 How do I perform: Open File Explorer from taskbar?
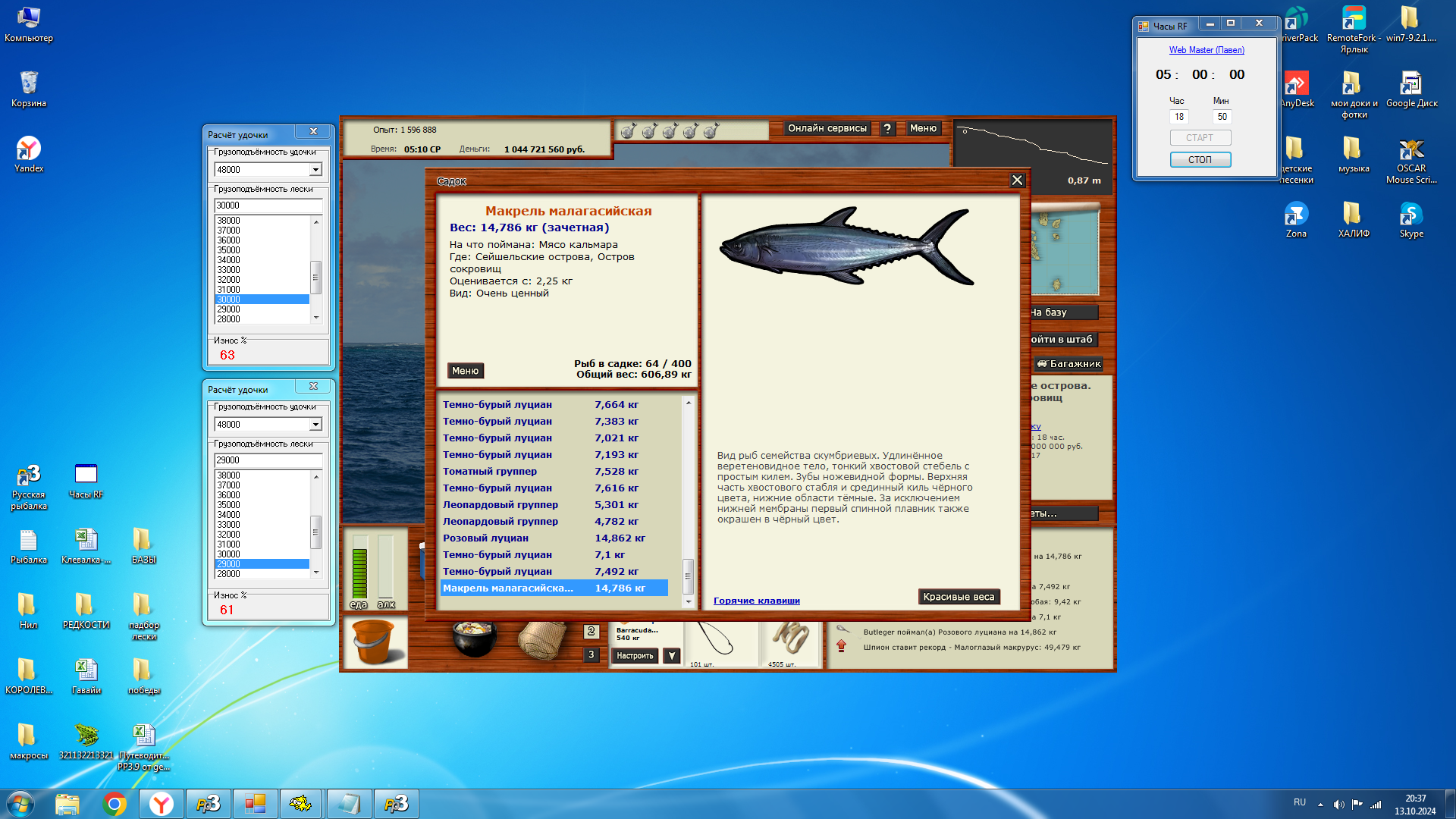pos(67,804)
